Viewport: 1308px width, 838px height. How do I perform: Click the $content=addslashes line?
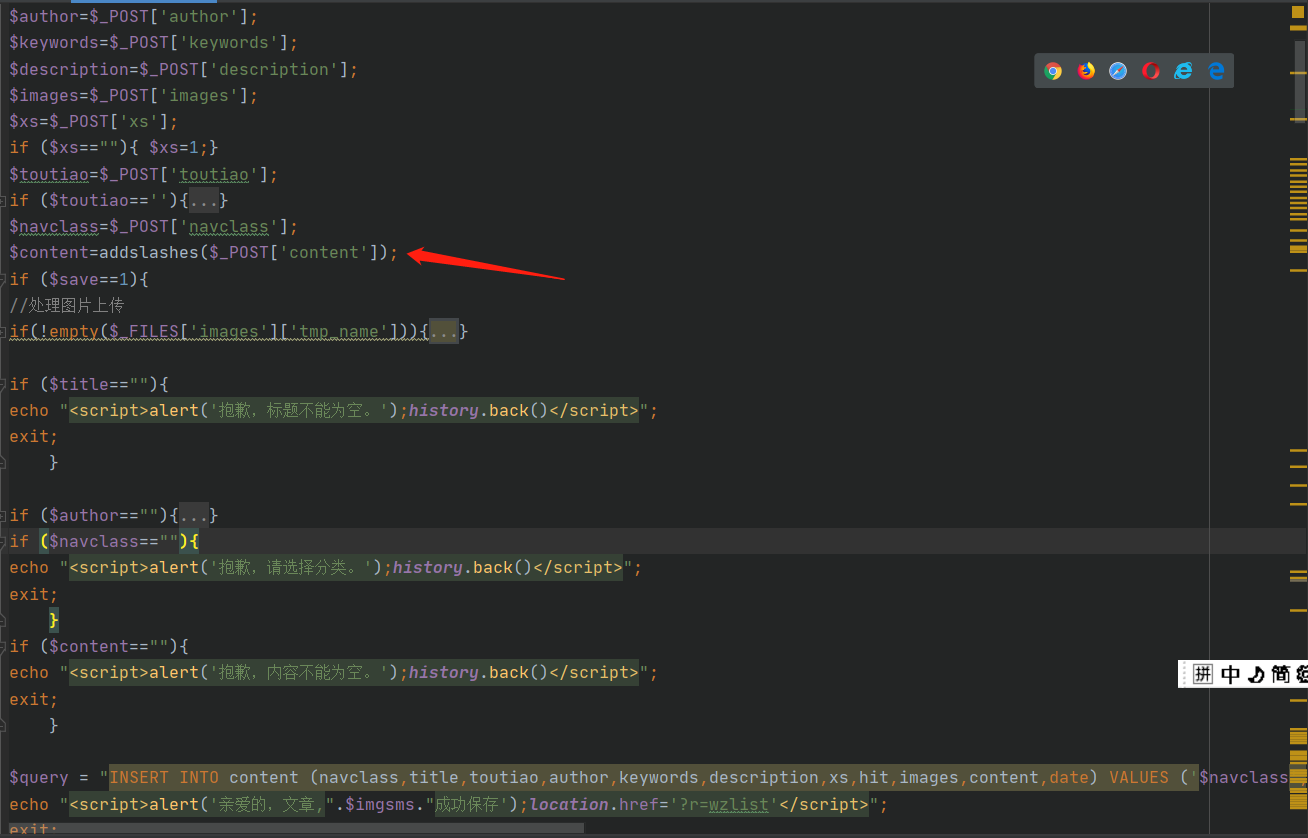[x=204, y=253]
